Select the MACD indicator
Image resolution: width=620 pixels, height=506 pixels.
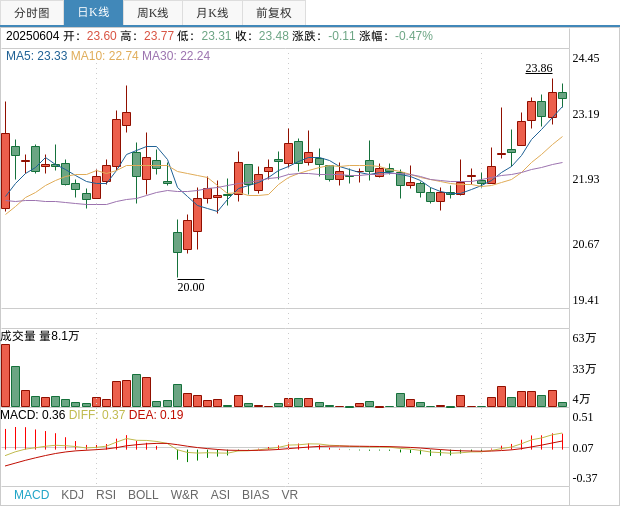(x=32, y=495)
